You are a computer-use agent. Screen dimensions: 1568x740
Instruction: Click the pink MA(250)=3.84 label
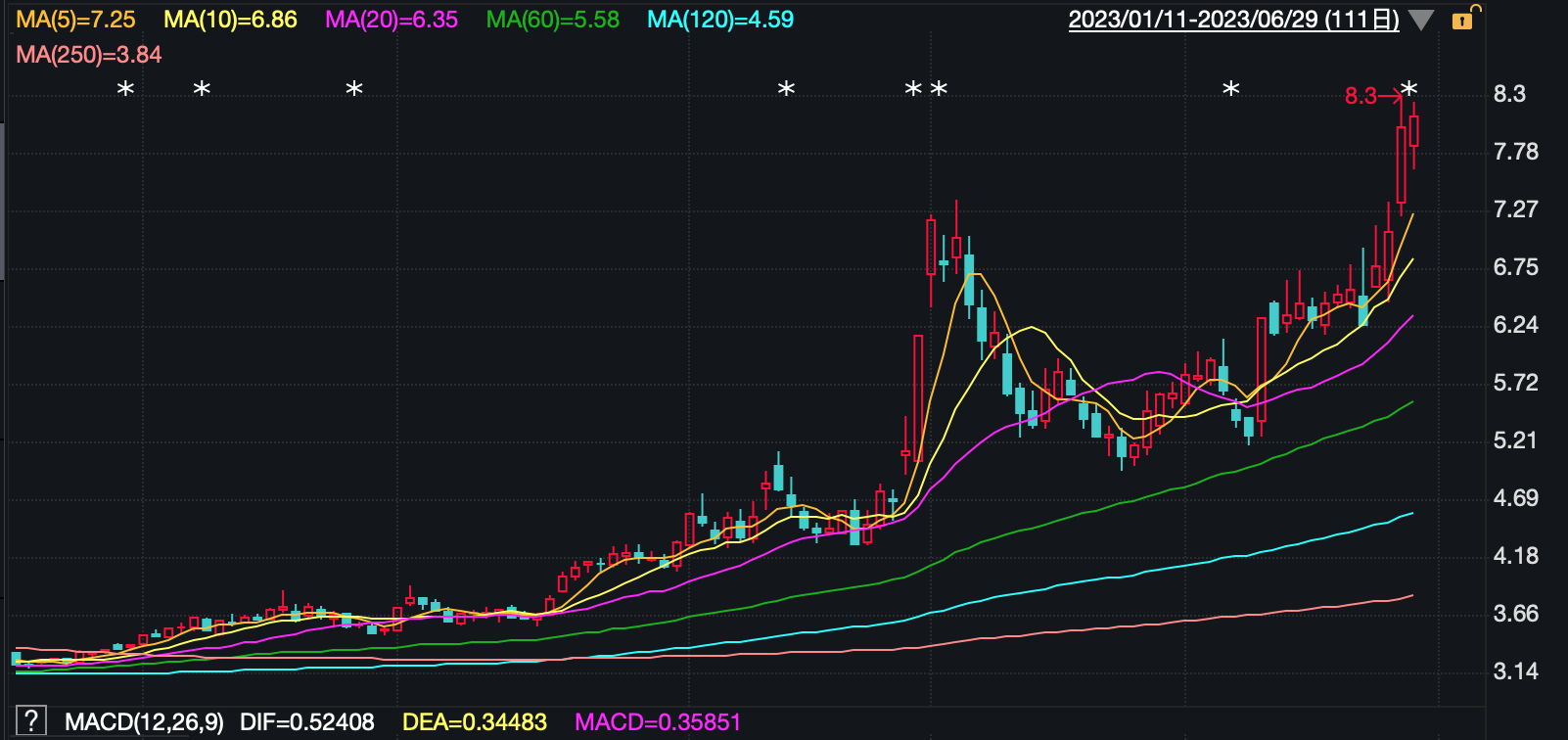[x=89, y=55]
